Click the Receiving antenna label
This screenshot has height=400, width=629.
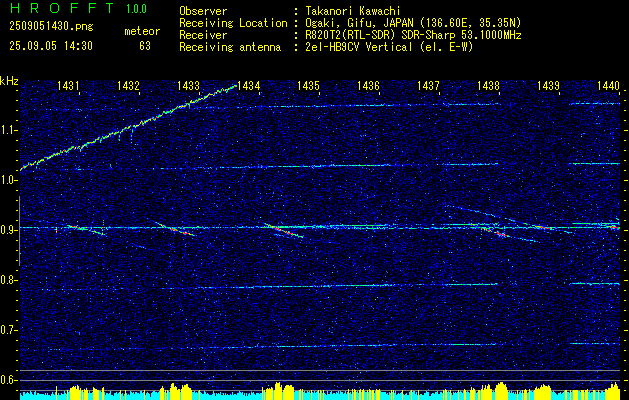click(x=230, y=47)
